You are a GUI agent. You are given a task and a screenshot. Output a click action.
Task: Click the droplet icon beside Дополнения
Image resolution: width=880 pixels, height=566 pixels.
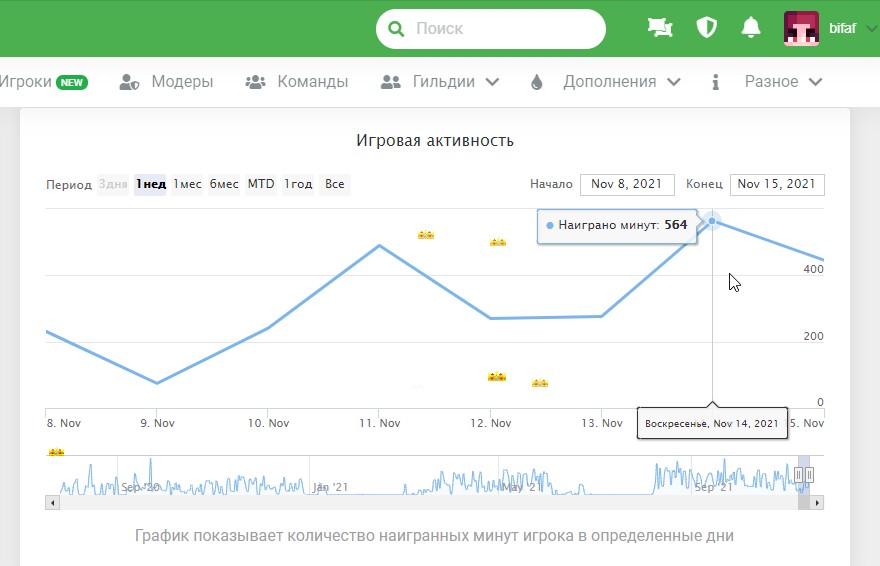tap(537, 82)
